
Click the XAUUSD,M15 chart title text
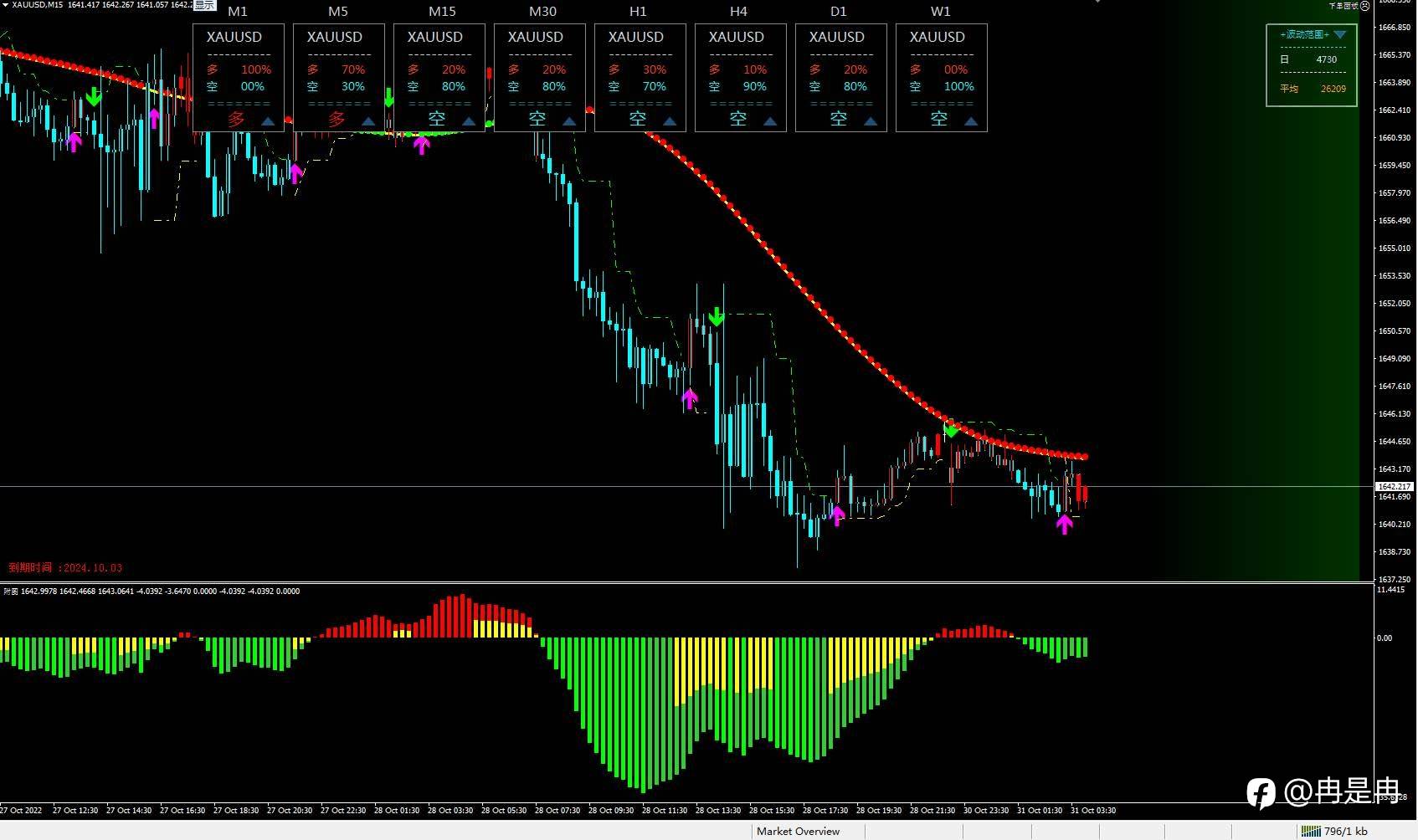coord(37,5)
